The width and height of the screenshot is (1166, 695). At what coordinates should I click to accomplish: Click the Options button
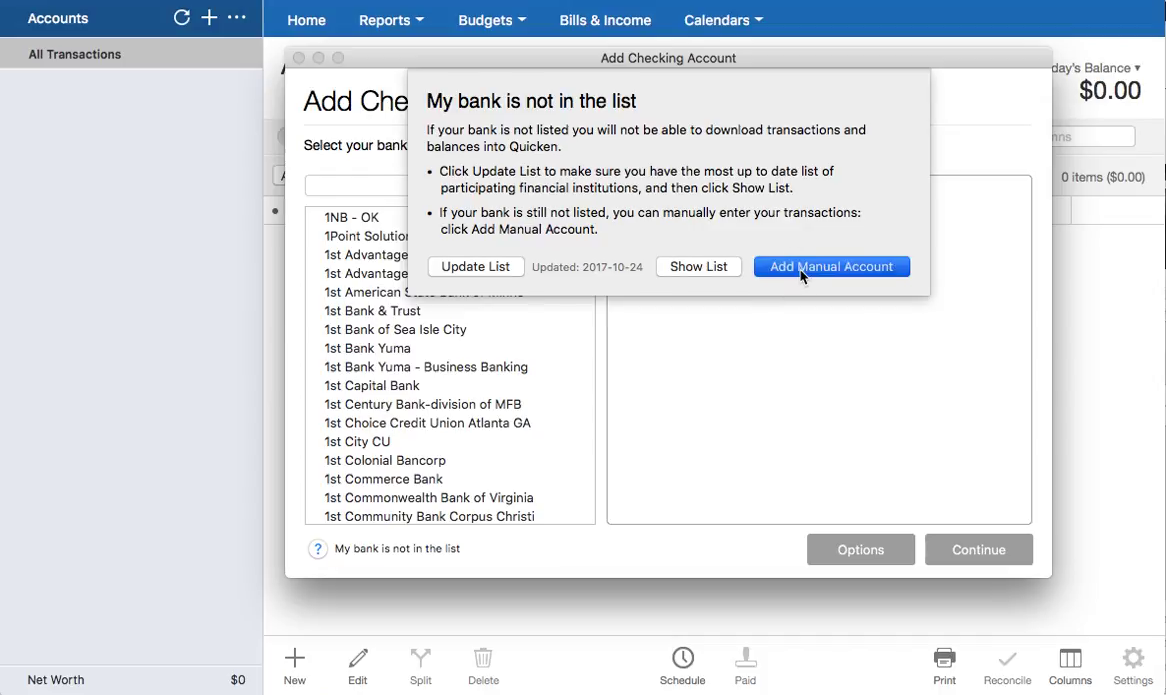860,549
